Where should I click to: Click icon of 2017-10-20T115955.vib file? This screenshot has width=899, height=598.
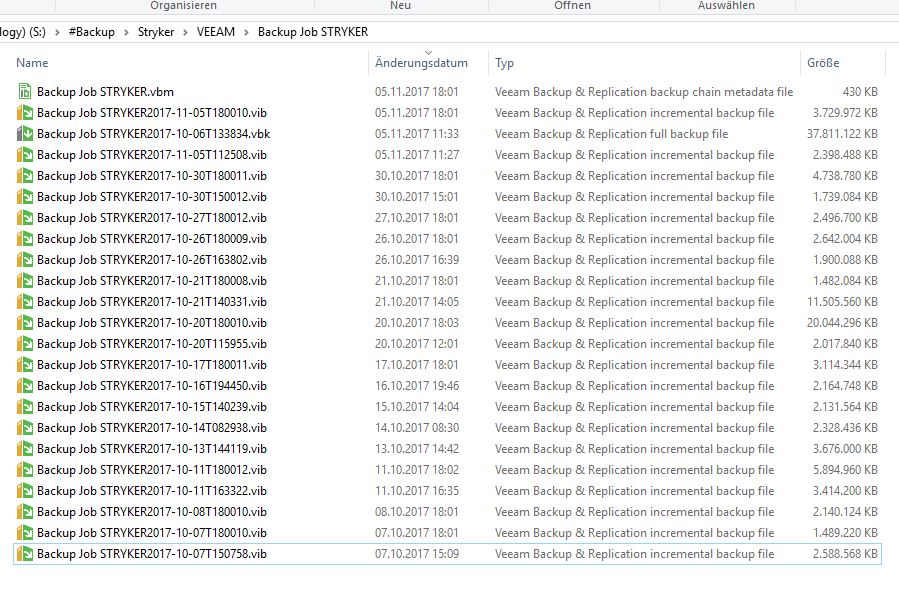(x=25, y=344)
